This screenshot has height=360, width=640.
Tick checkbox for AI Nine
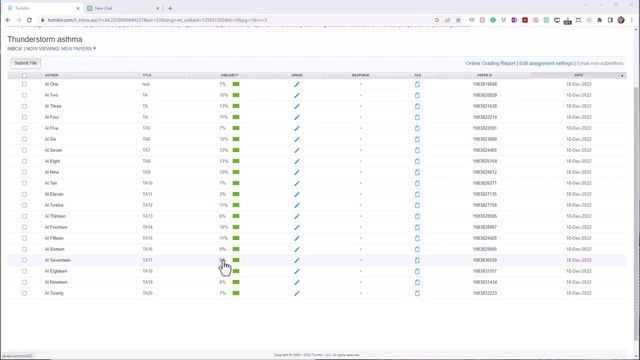coord(24,173)
